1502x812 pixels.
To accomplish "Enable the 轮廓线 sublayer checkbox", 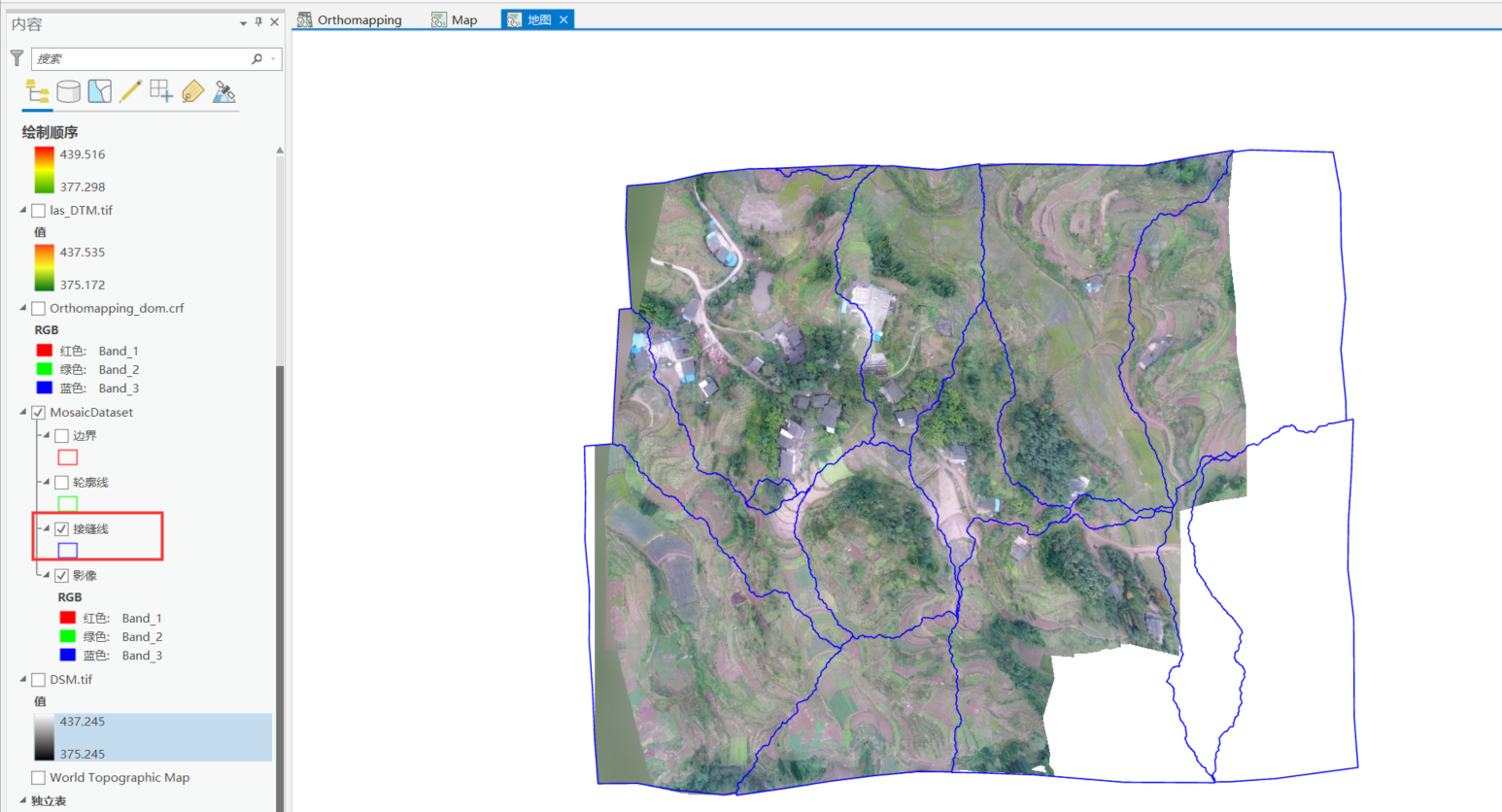I will coord(62,482).
